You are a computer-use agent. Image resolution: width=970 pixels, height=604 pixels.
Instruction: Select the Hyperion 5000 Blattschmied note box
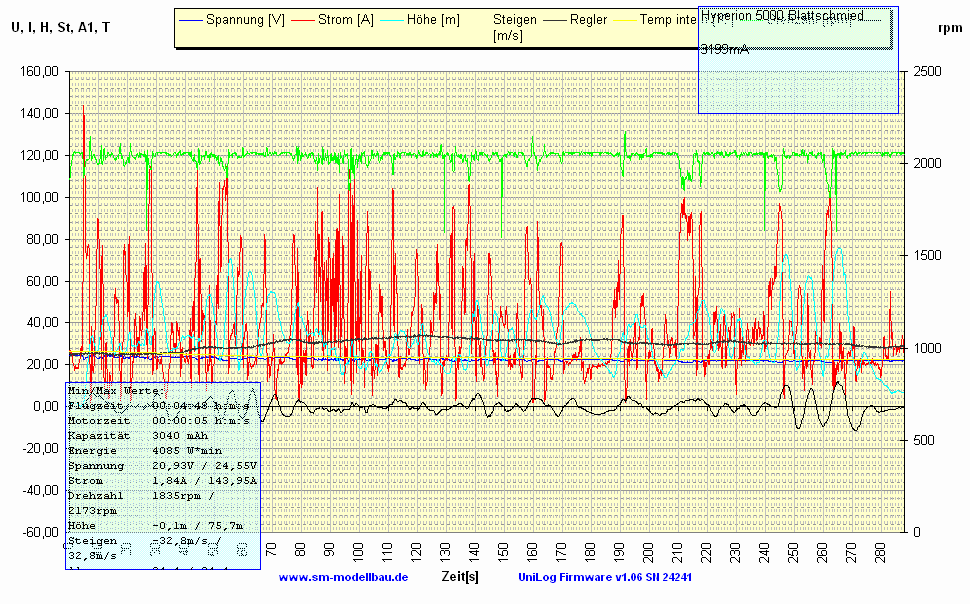(x=797, y=59)
